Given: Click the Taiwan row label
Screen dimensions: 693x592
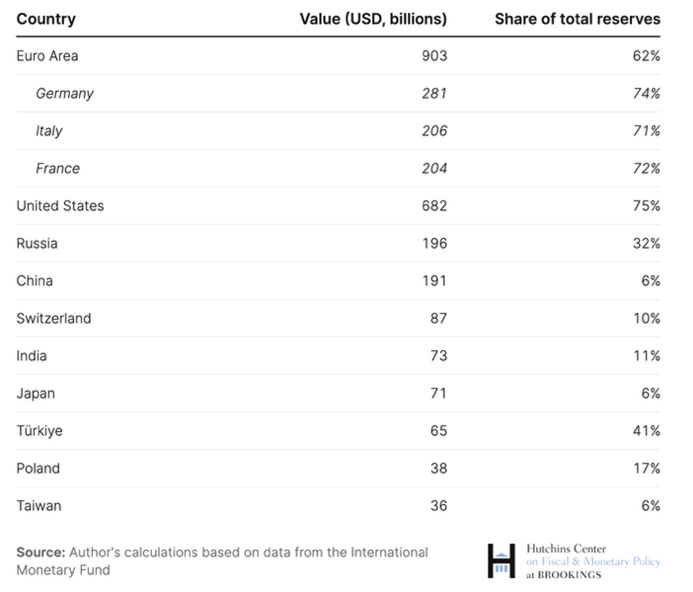Looking at the screenshot, I should (x=39, y=506).
